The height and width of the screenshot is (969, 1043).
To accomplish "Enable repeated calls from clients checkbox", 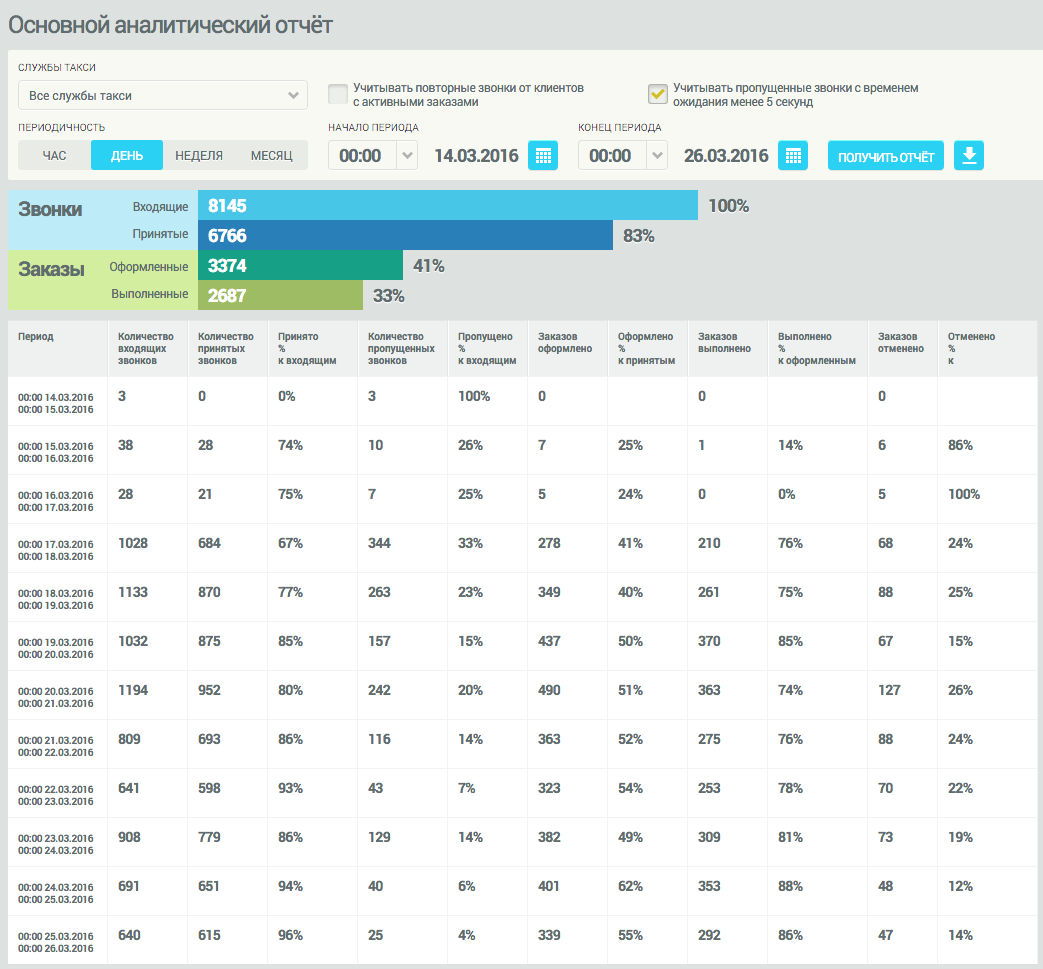I will (x=338, y=94).
